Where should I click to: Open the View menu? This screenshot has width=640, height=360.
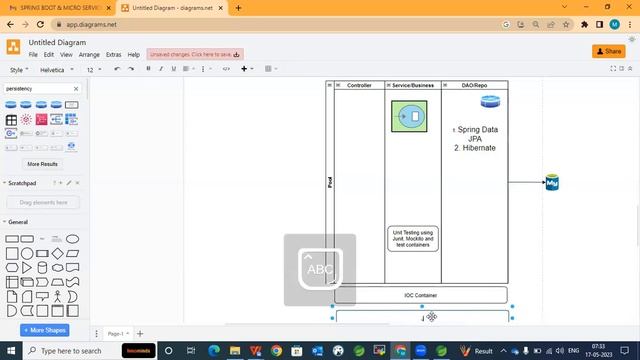coord(66,55)
